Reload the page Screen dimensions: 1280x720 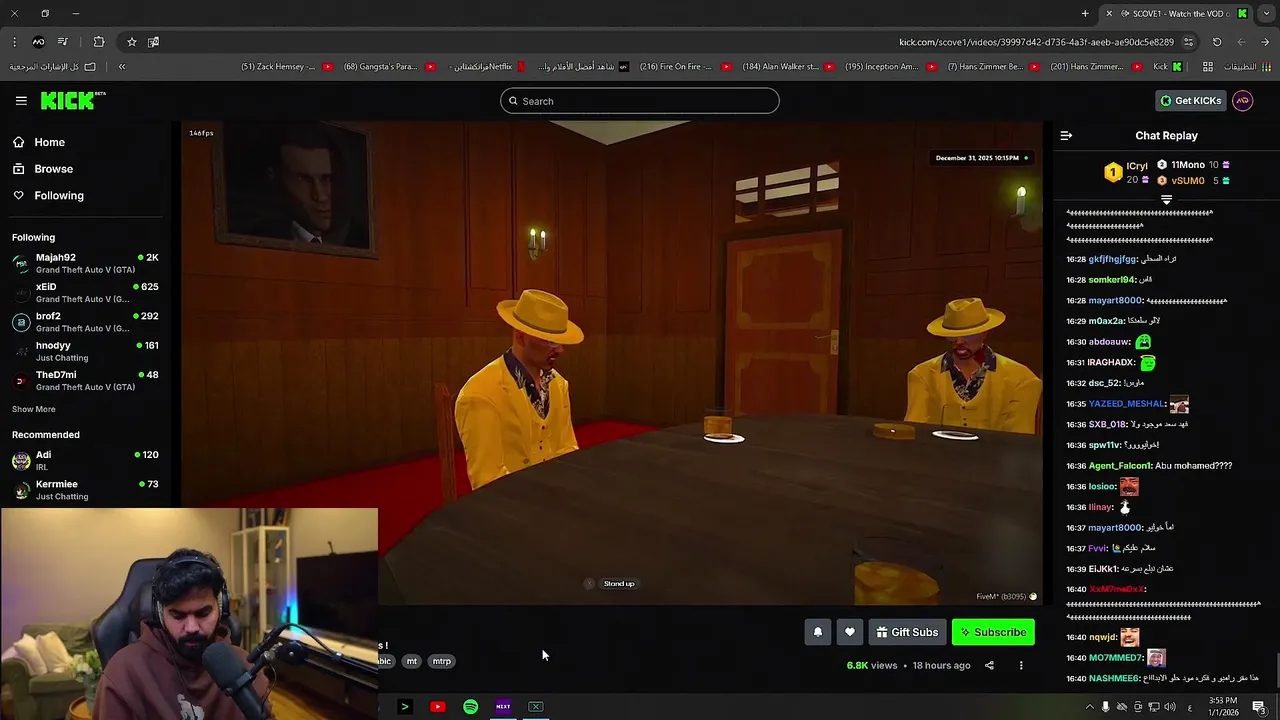[x=1217, y=42]
